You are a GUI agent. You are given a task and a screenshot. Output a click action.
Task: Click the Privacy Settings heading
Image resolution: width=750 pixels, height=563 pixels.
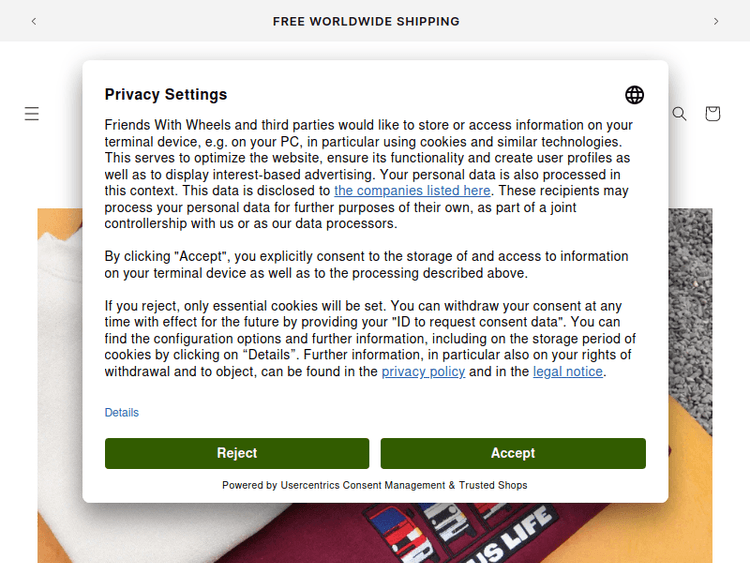coord(166,95)
